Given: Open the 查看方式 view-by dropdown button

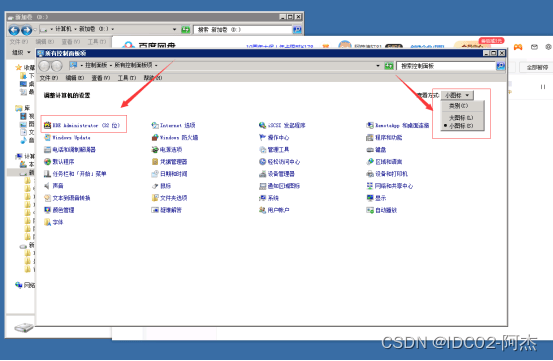Looking at the screenshot, I should (x=457, y=95).
